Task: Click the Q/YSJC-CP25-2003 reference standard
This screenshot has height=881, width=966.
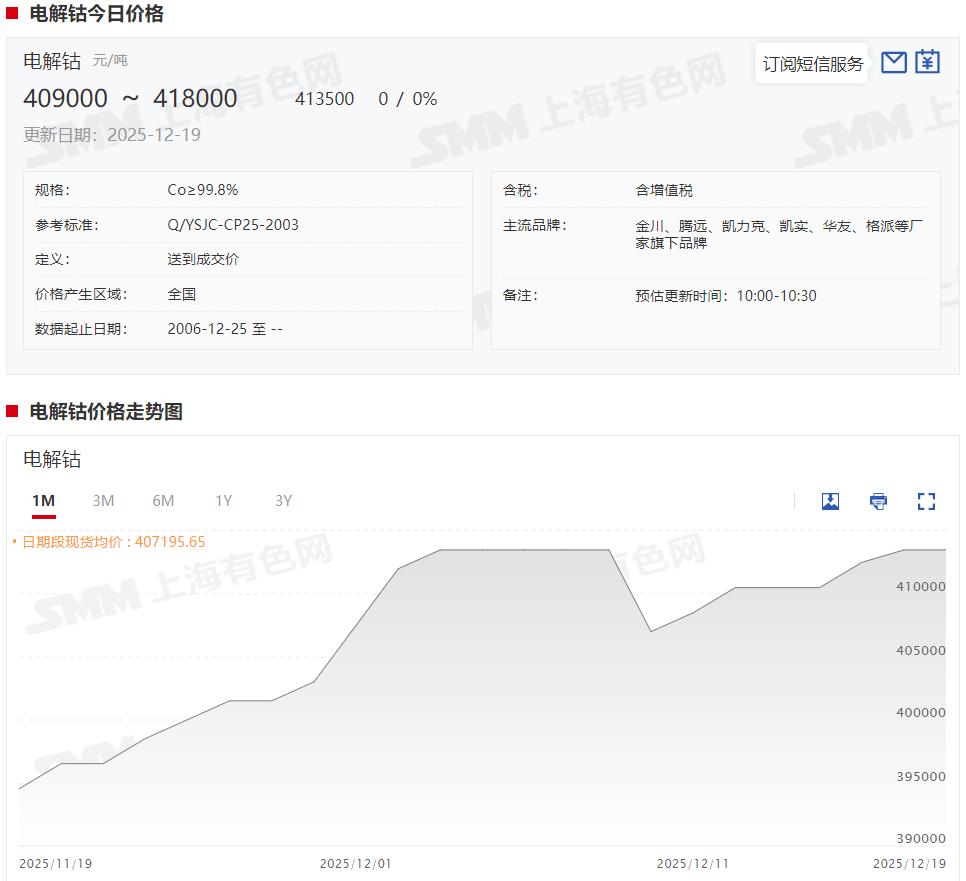Action: [233, 225]
